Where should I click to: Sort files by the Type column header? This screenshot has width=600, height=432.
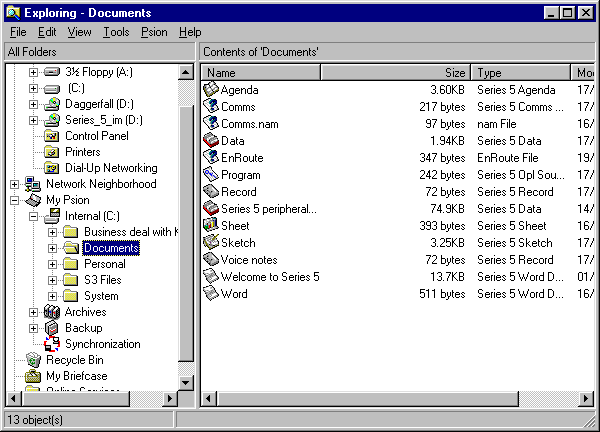click(x=521, y=72)
